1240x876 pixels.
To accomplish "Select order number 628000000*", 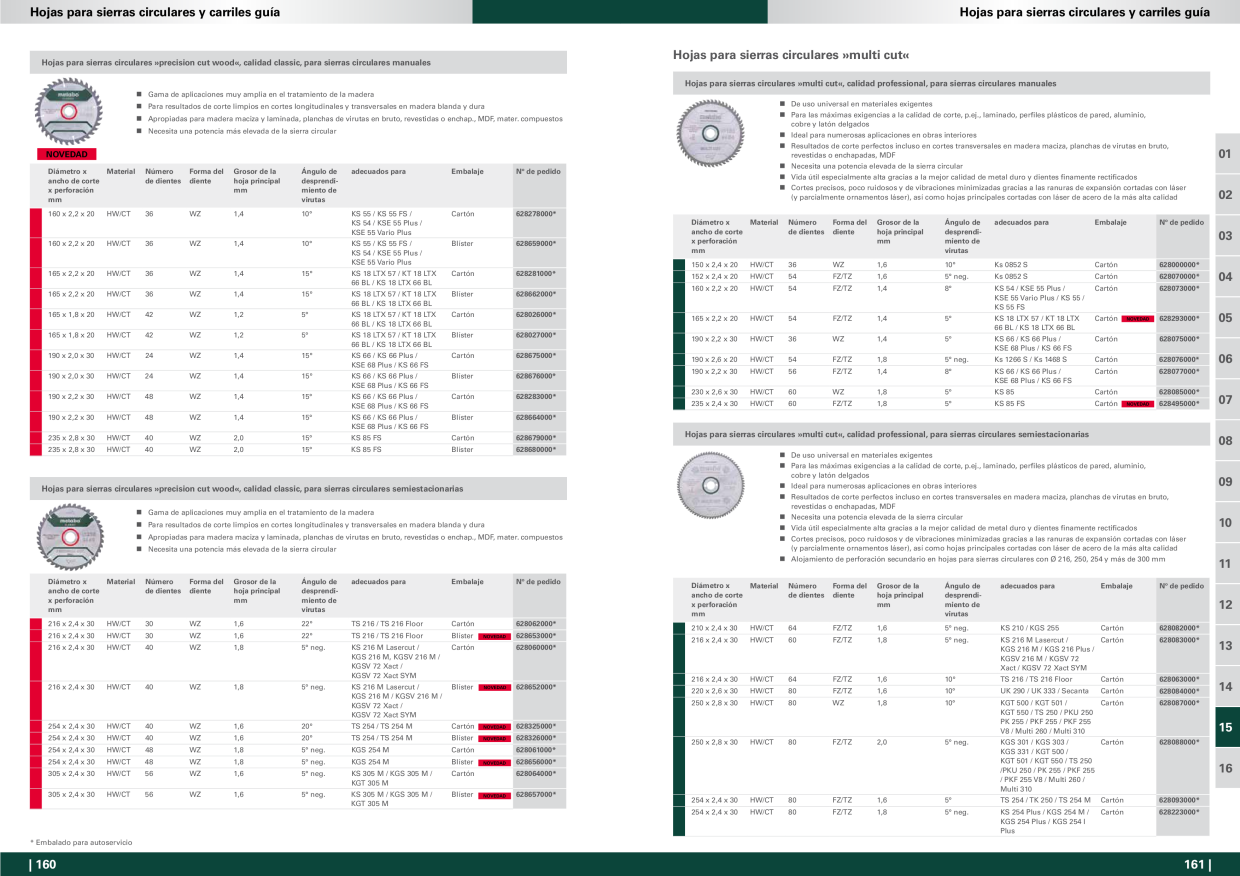I will click(1179, 264).
